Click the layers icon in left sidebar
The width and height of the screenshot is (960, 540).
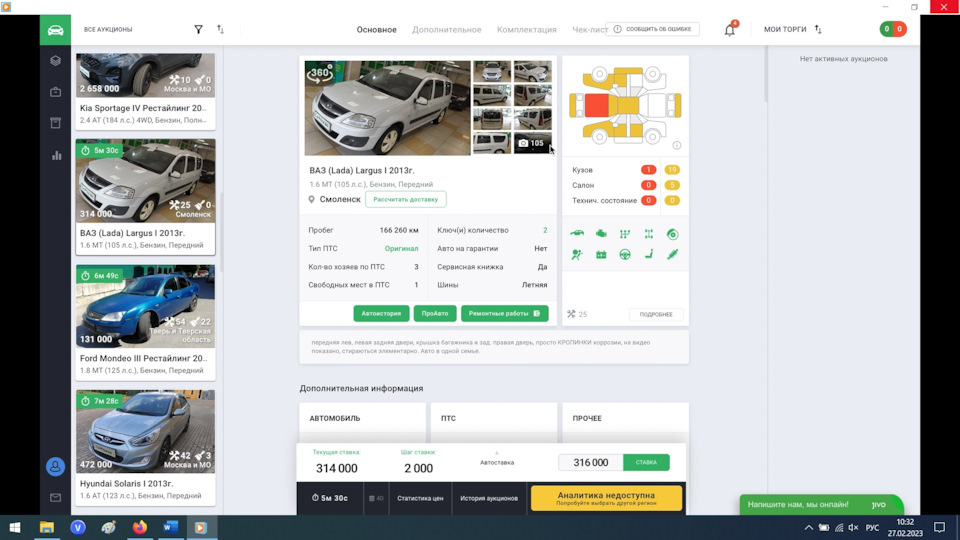tap(55, 61)
